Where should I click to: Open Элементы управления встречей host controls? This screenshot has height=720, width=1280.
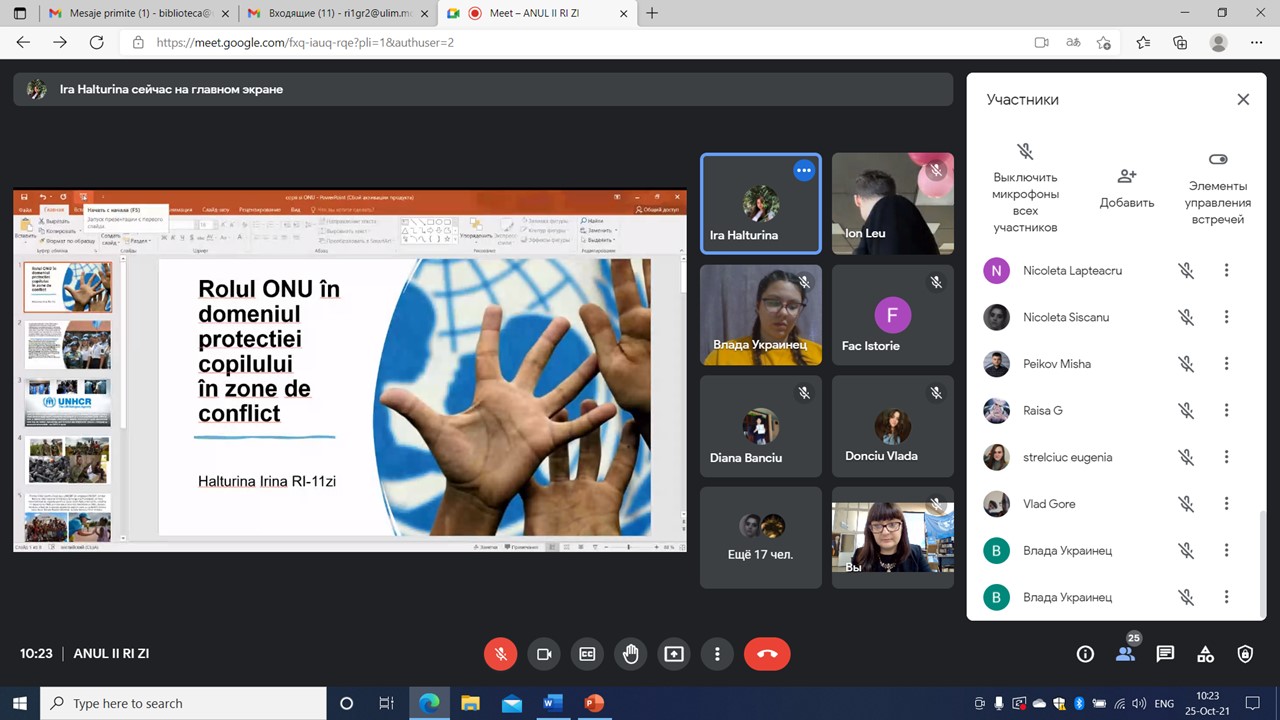[x=1217, y=188]
